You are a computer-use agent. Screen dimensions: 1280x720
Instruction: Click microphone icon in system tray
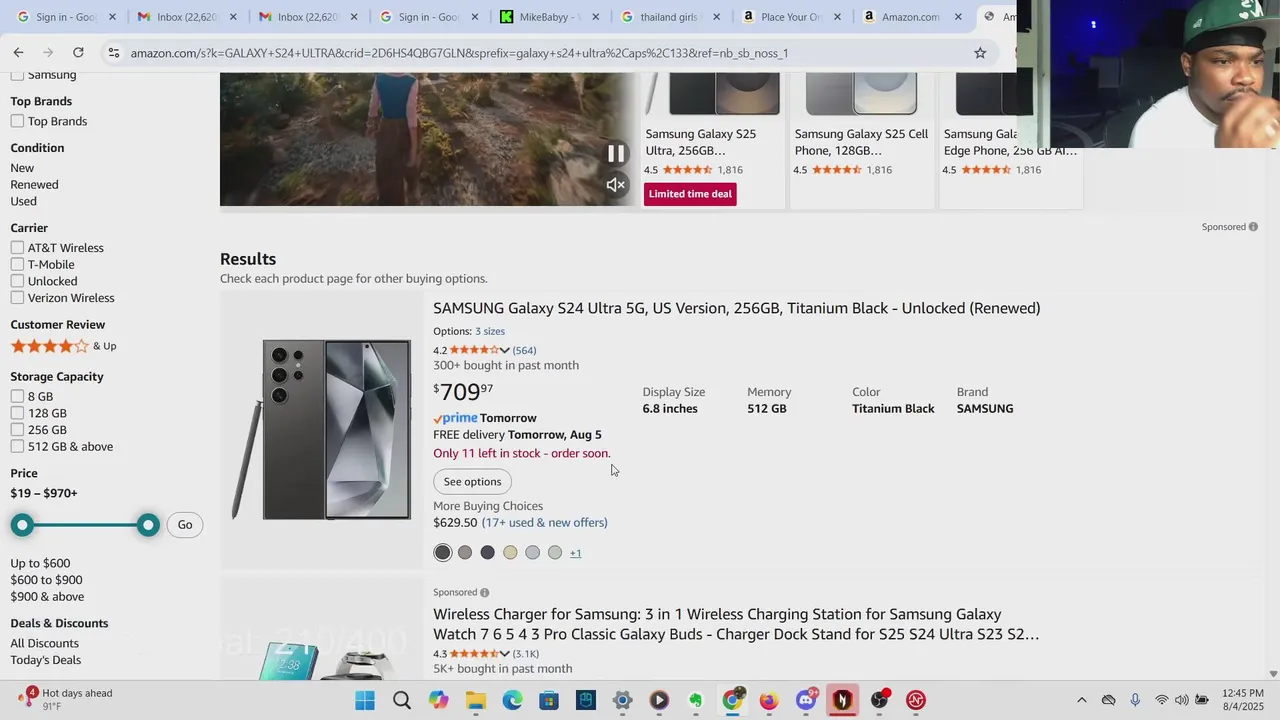point(1135,700)
